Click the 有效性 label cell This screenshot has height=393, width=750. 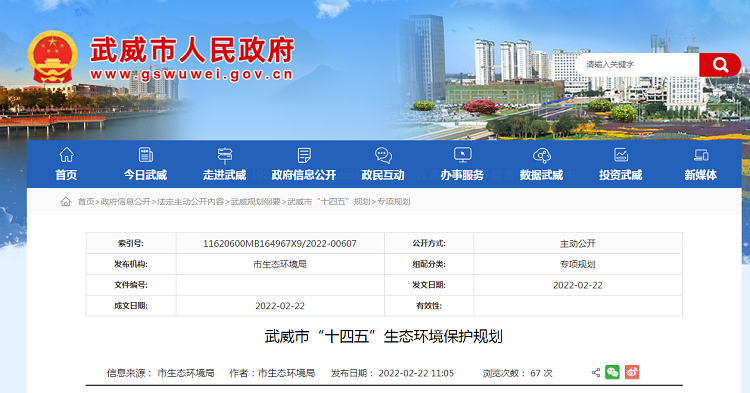click(x=429, y=306)
